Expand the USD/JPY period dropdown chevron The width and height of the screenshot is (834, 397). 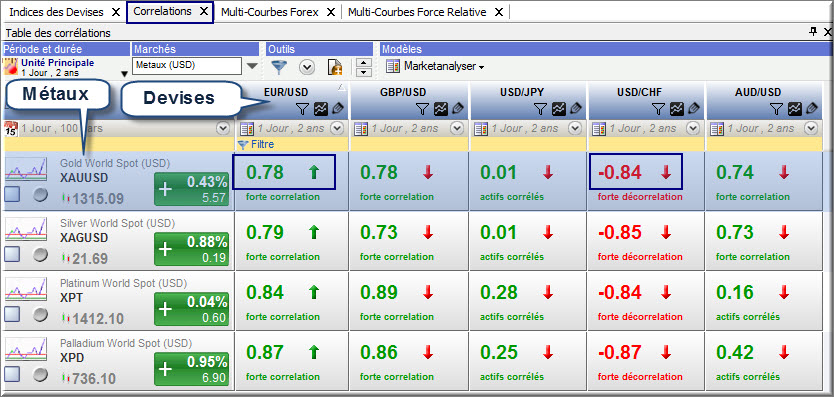[x=575, y=128]
